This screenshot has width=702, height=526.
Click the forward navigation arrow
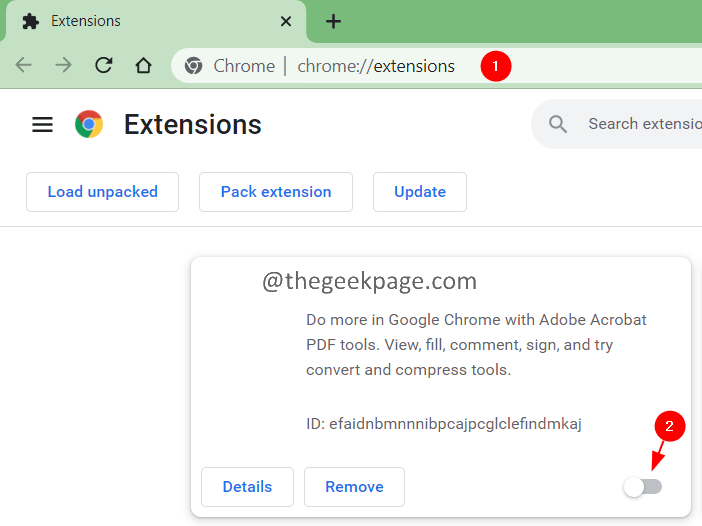click(63, 66)
